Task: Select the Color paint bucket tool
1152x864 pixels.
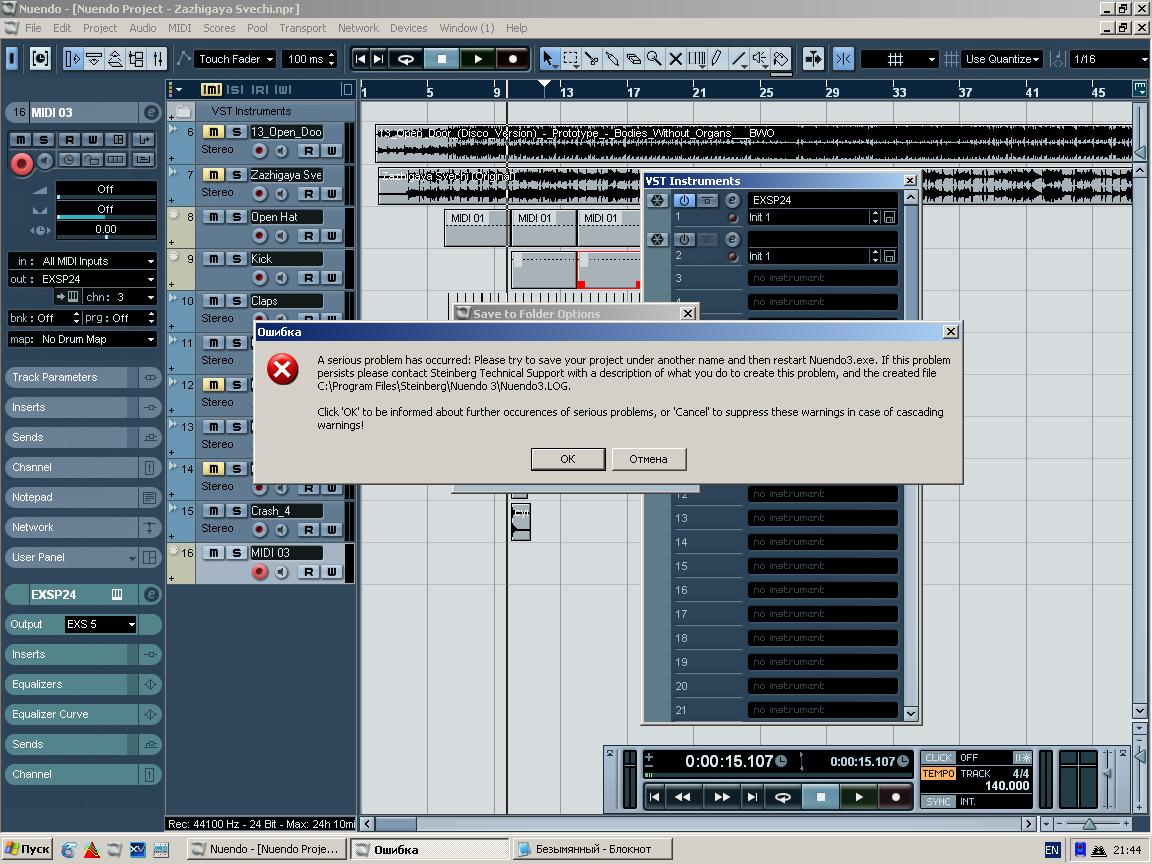Action: pyautogui.click(x=781, y=59)
